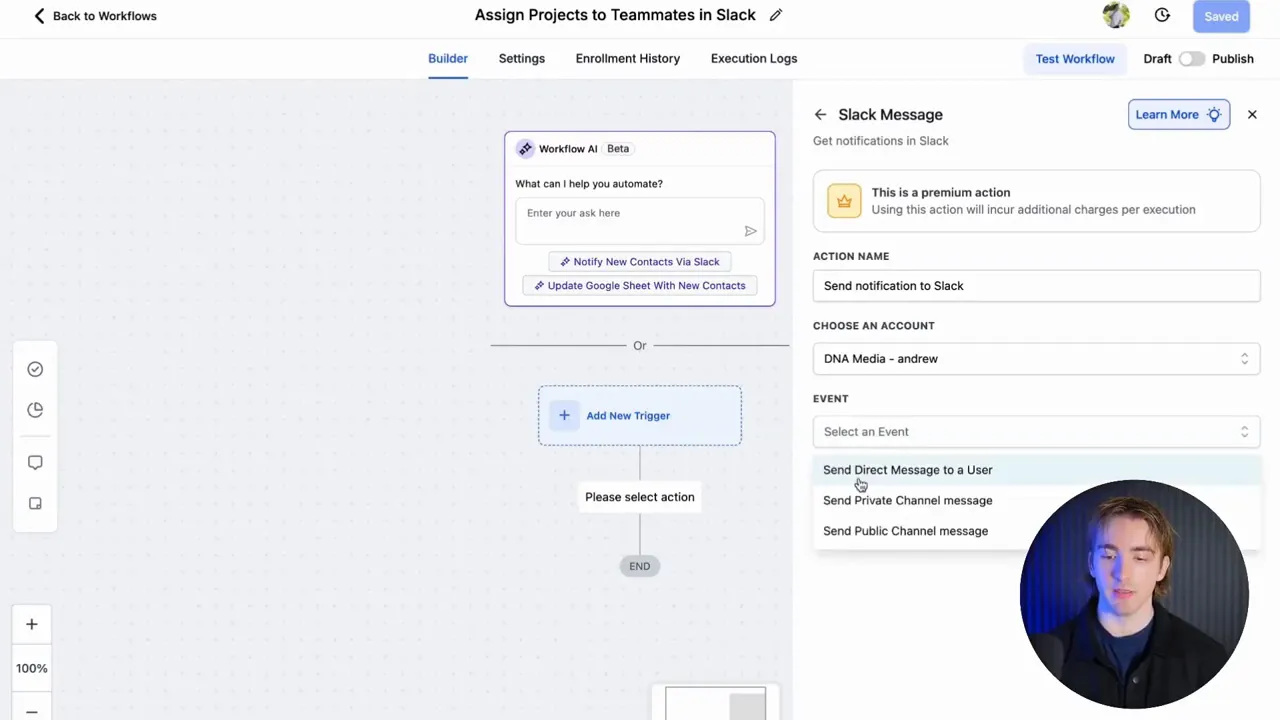Image resolution: width=1280 pixels, height=720 pixels.
Task: Click Update Google Sheet With New Contacts
Action: 640,286
